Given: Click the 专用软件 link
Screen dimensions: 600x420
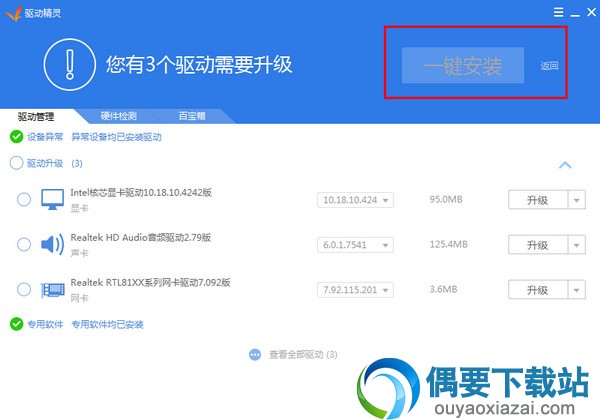Looking at the screenshot, I should click(45, 324).
